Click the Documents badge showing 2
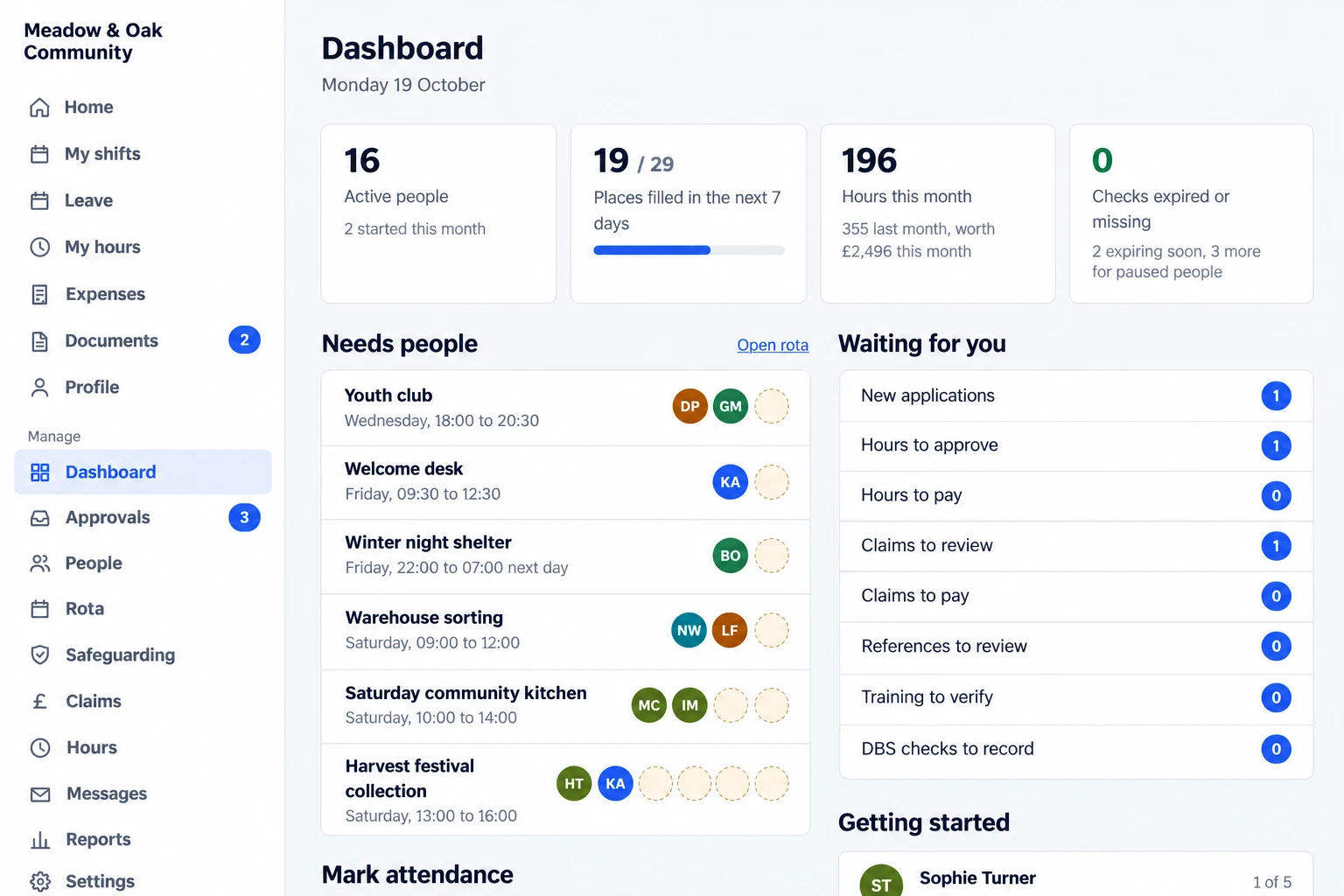 click(x=244, y=340)
